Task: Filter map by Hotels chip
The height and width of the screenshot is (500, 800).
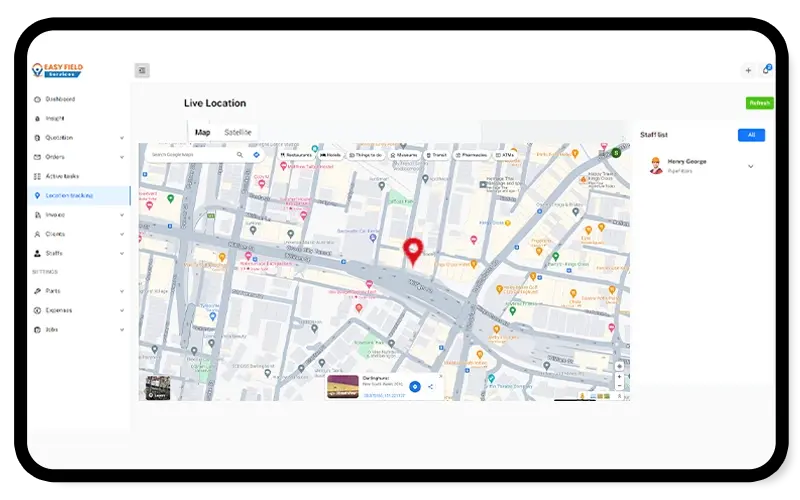Action: (x=331, y=155)
